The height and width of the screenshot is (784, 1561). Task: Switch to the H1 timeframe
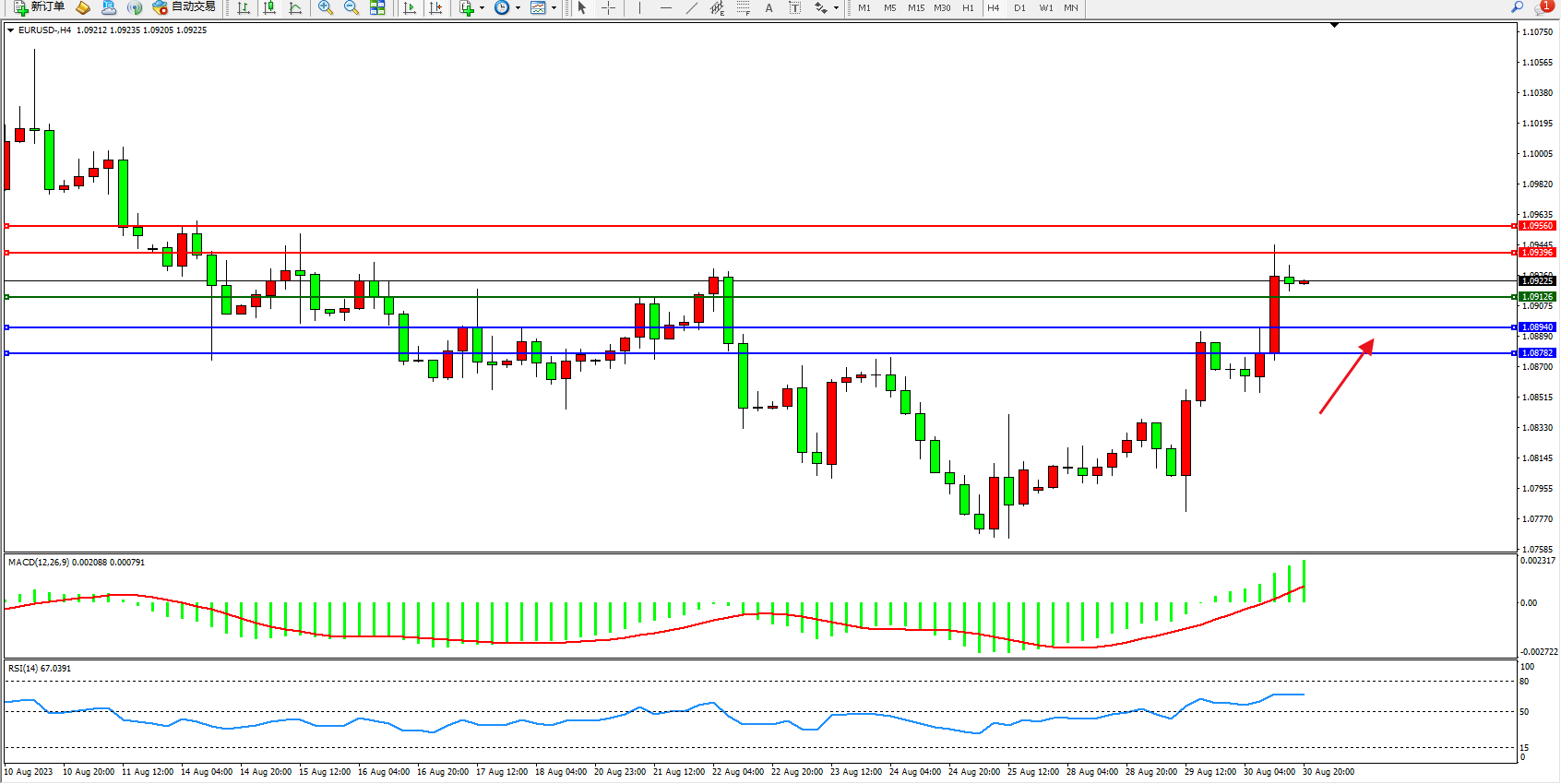click(968, 8)
